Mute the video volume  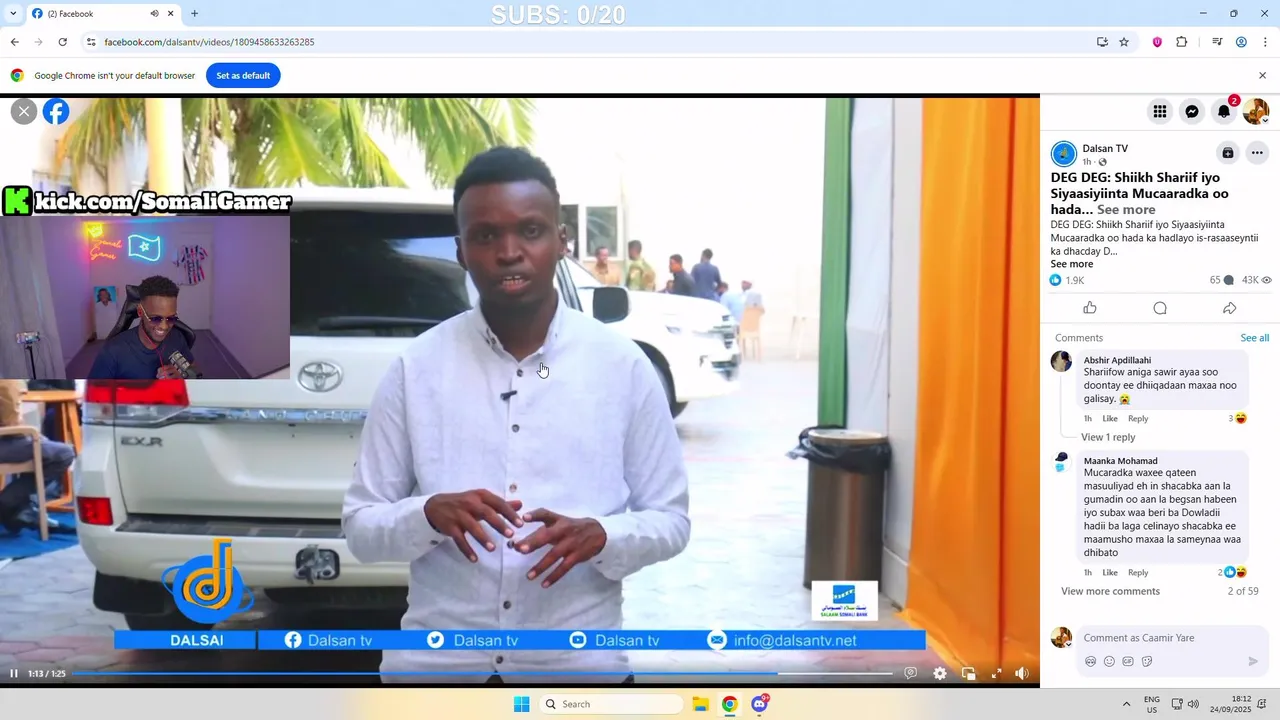1022,674
